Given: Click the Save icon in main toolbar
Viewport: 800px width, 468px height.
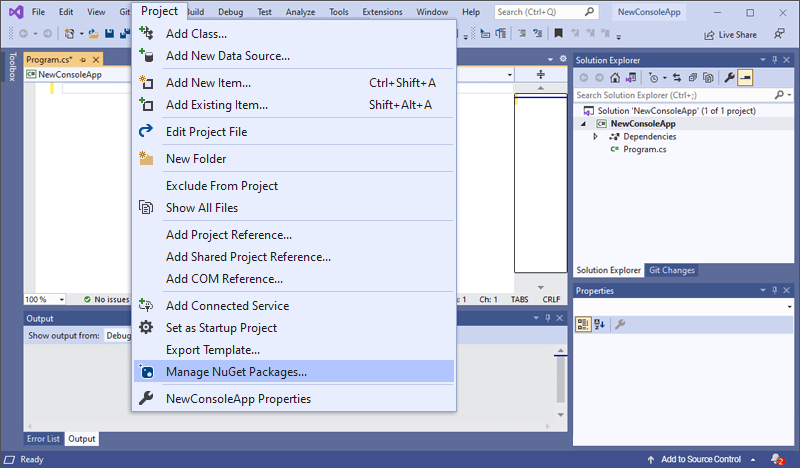Looking at the screenshot, I should coord(109,34).
